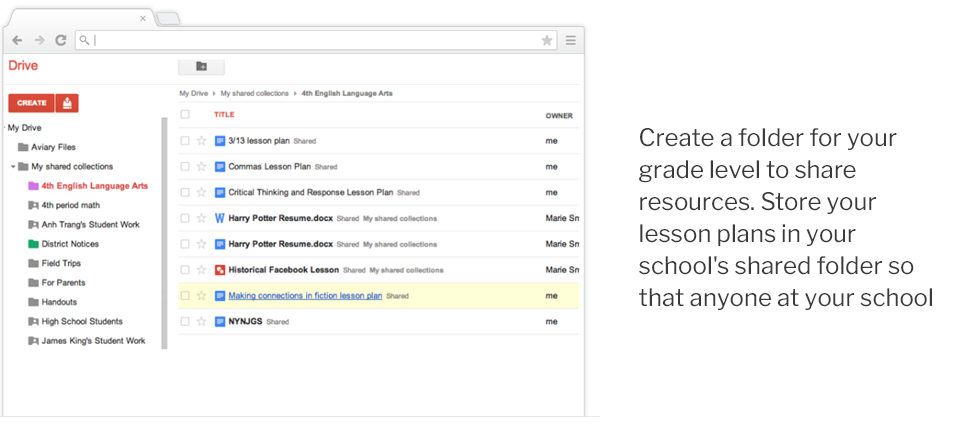Open the Chrome hamburger menu

point(570,40)
